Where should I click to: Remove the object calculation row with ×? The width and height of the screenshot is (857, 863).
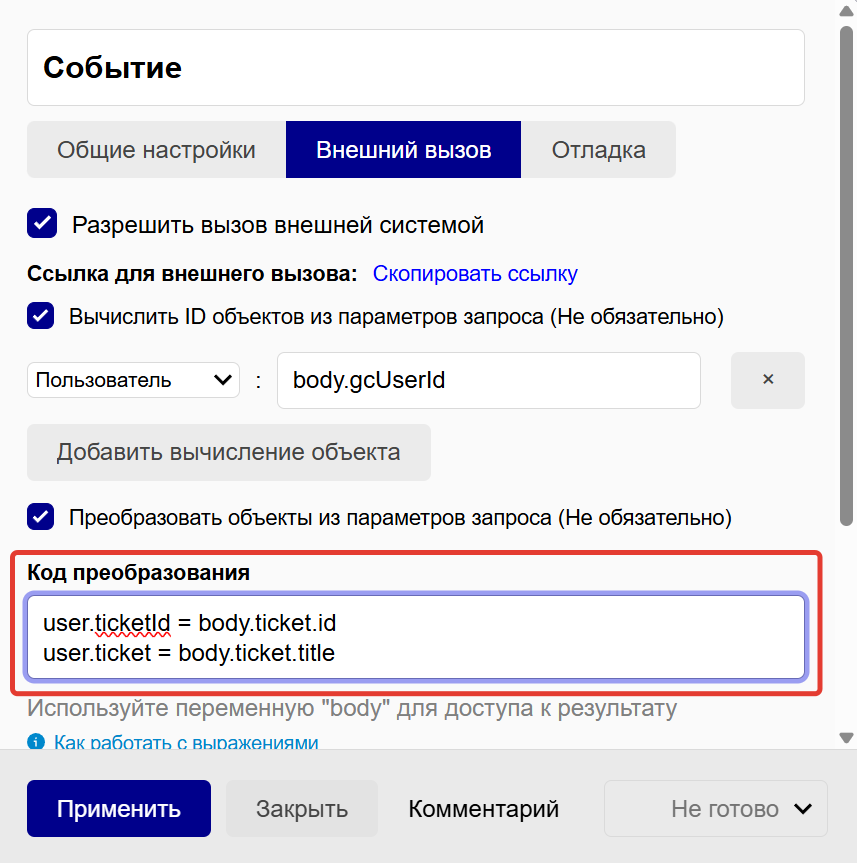coord(767,380)
